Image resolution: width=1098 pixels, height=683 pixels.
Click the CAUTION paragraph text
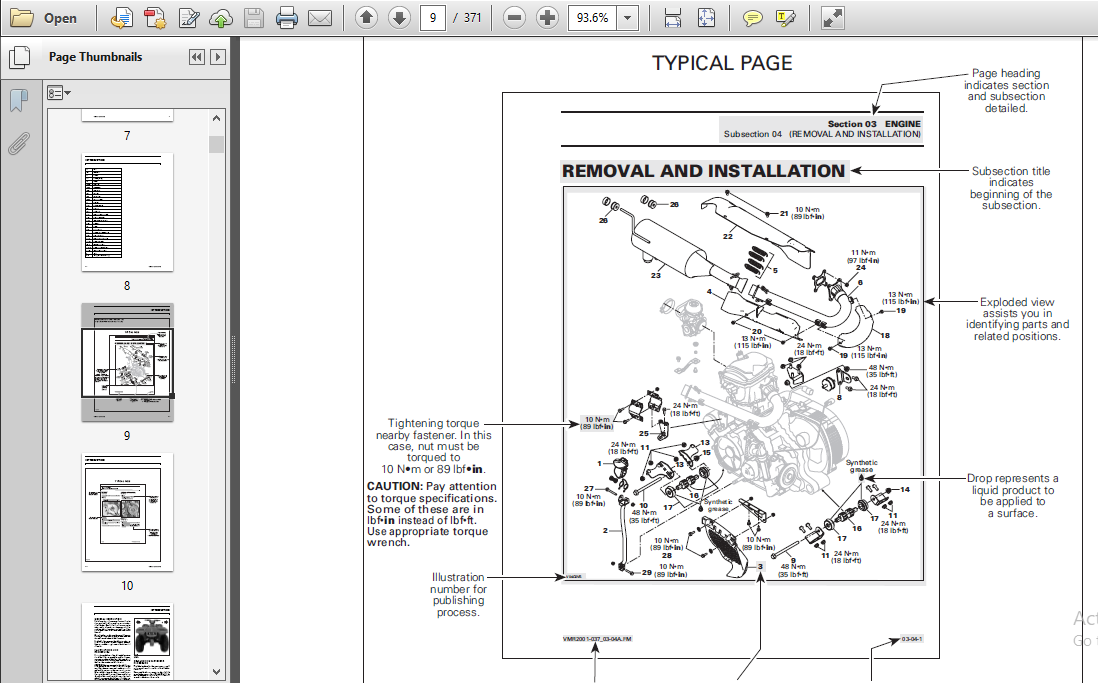[x=431, y=514]
